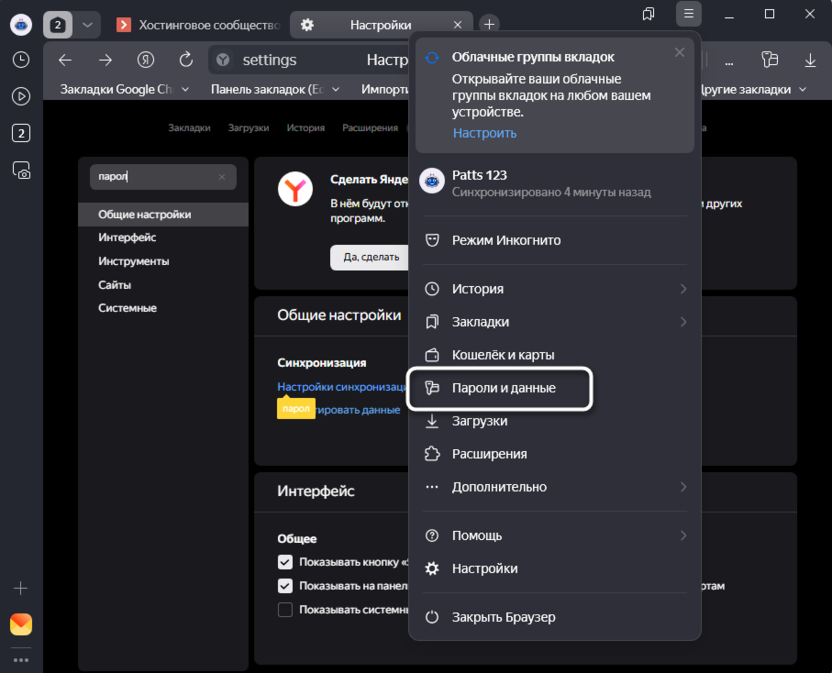Toggle the Показывать на панели checkbox
This screenshot has width=832, height=673.
tap(285, 586)
